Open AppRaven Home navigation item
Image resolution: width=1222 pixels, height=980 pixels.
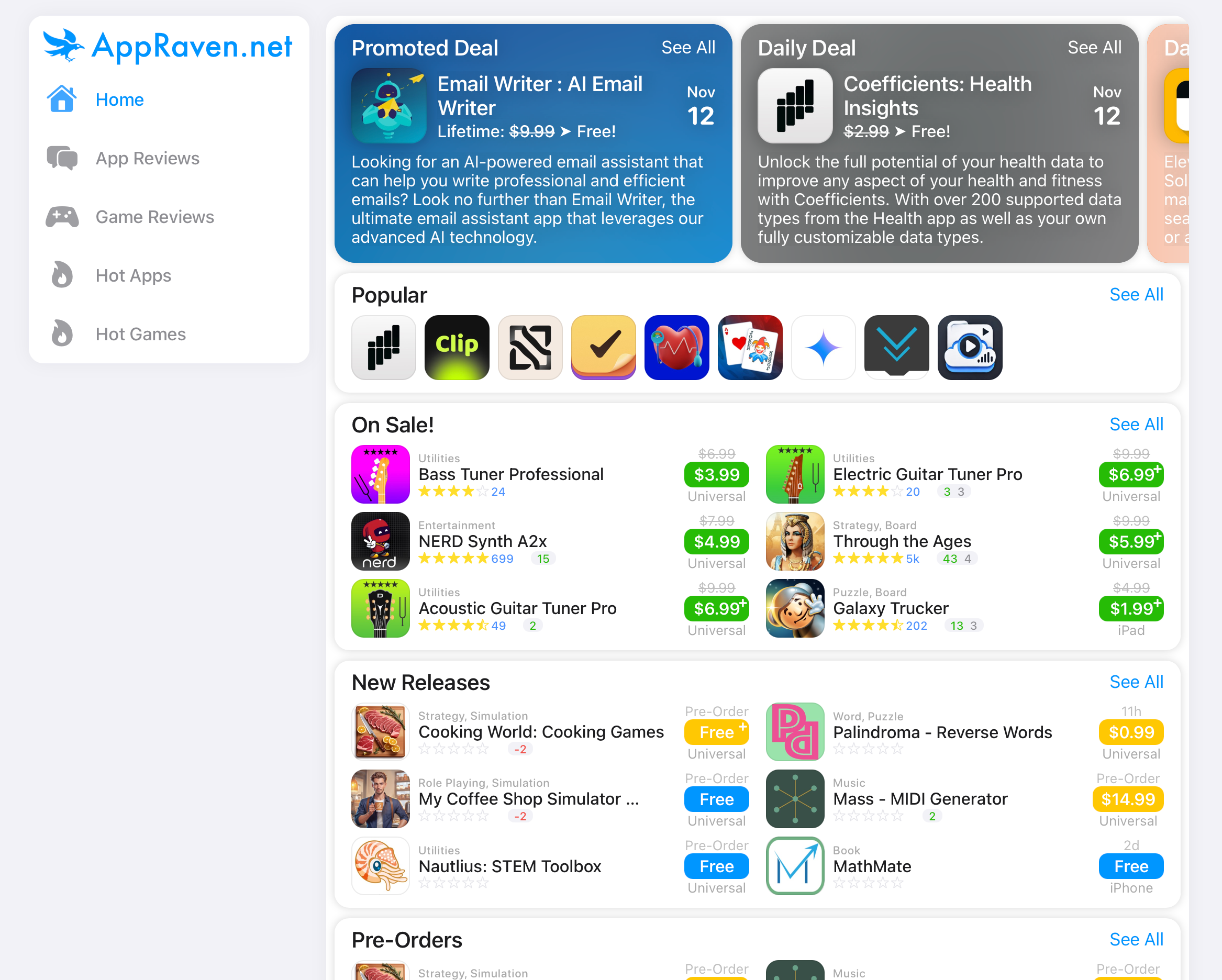point(119,99)
